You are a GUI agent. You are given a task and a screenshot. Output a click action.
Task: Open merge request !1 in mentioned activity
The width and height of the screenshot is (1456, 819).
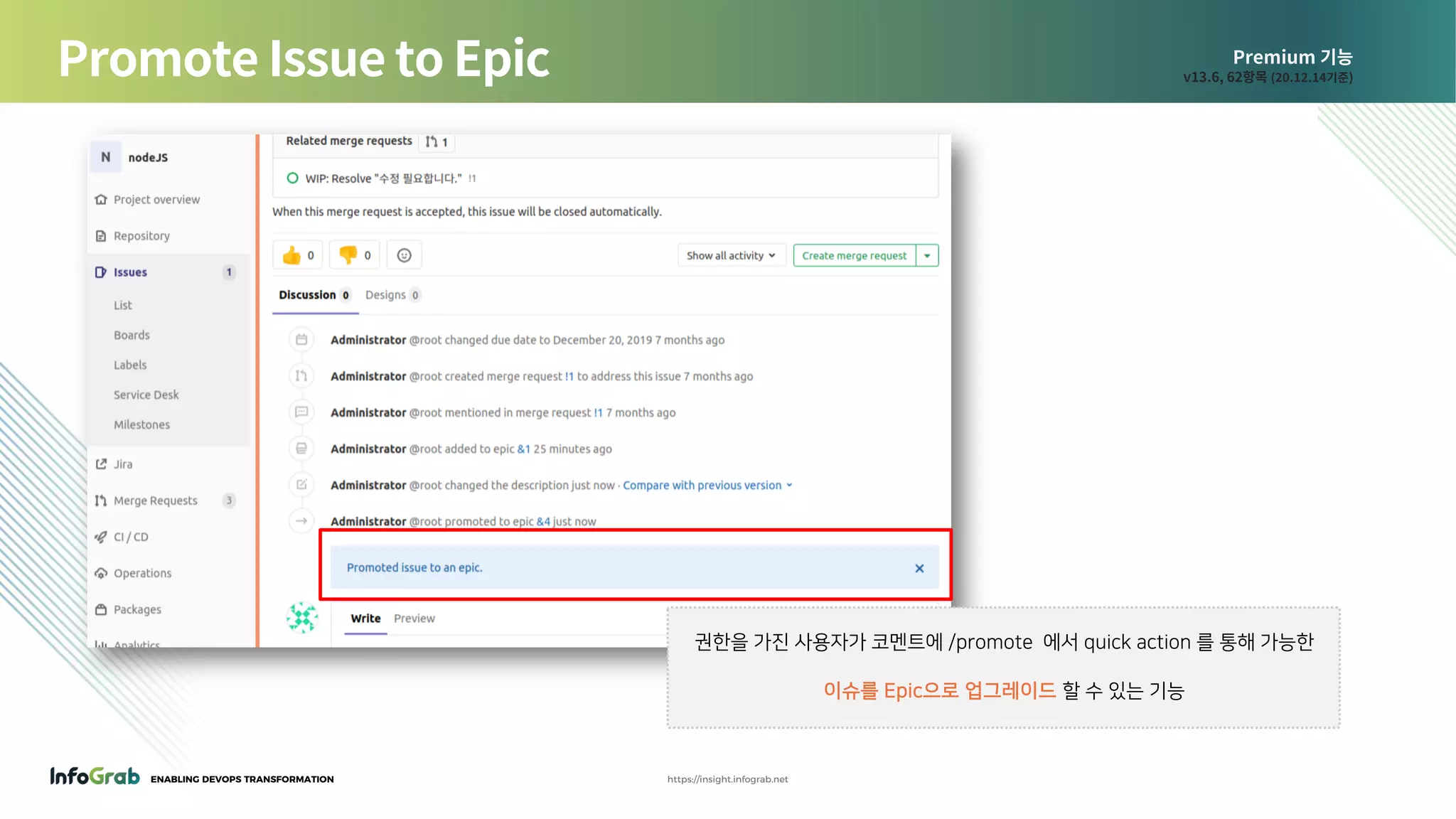click(599, 412)
